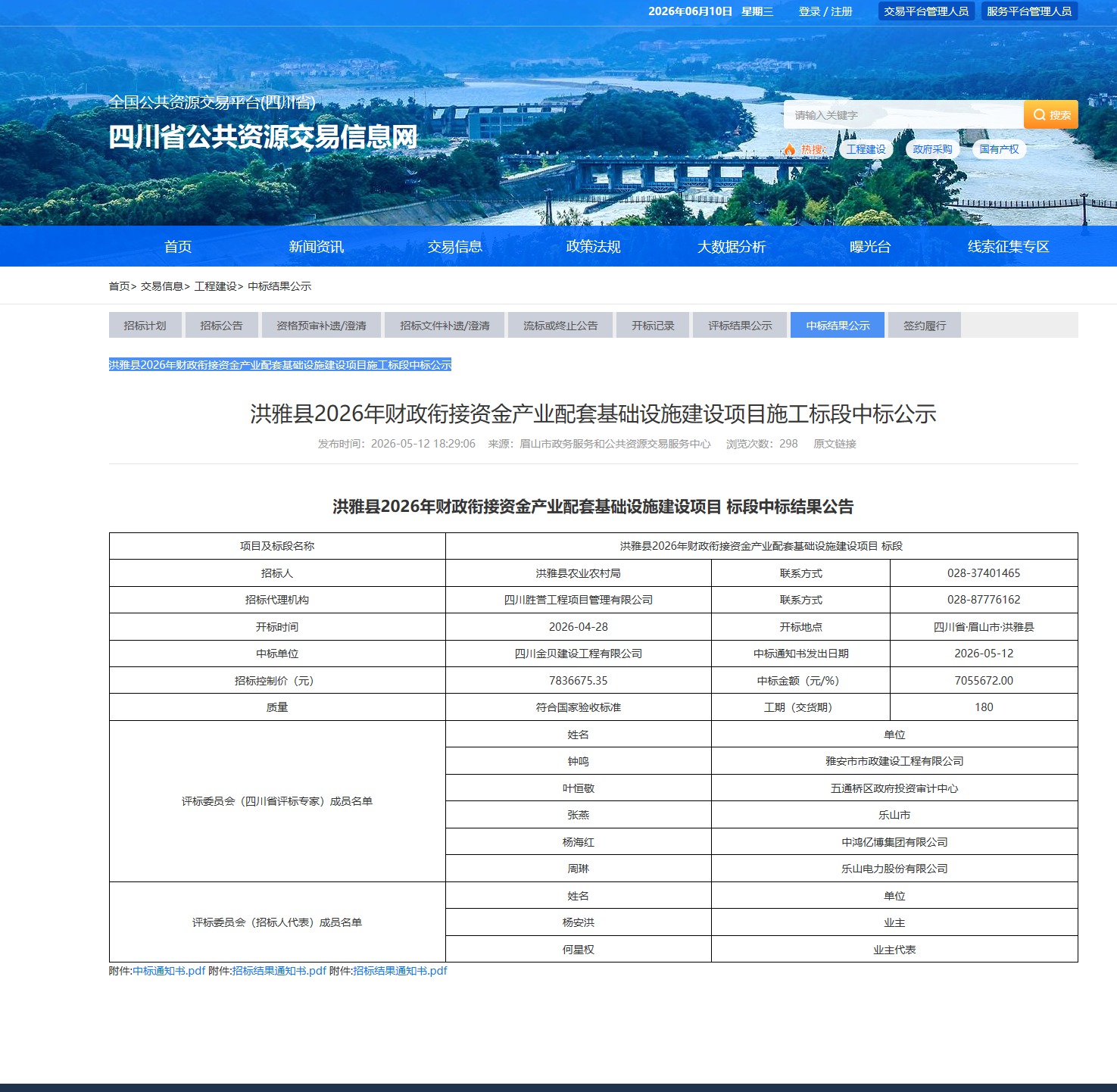Open the last 招标结果通知书.pdf attachment
1117x1092 pixels.
[400, 971]
